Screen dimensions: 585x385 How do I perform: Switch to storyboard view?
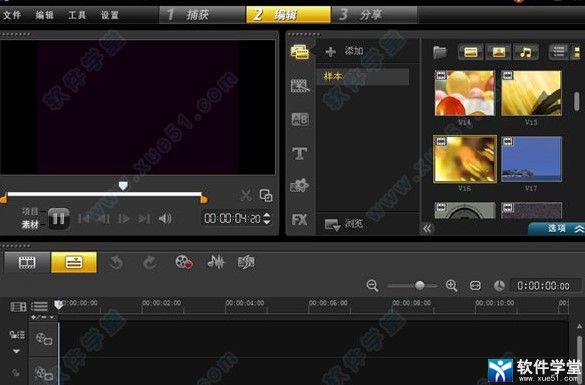pyautogui.click(x=27, y=263)
